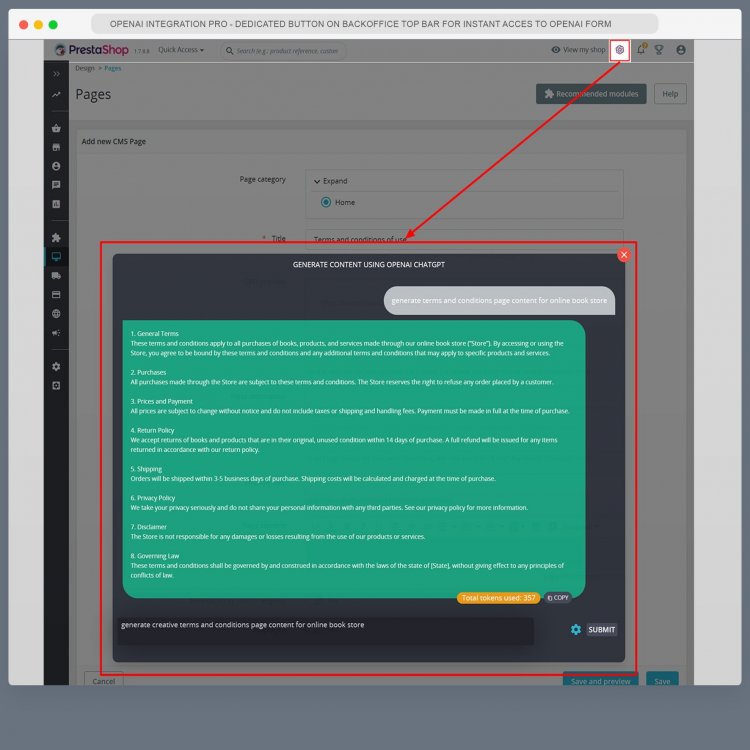750x750 pixels.
Task: Go to Pages breadcrumb link
Action: coord(112,68)
